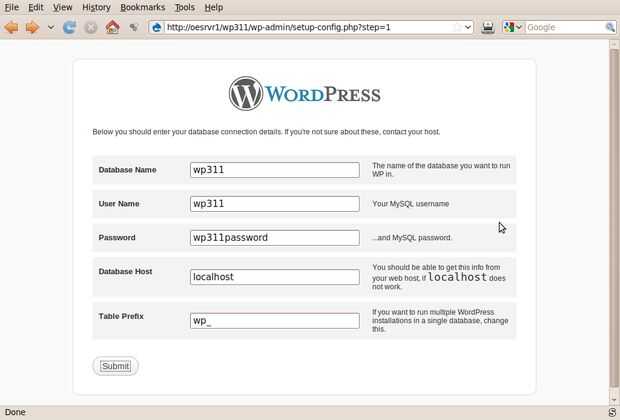Image resolution: width=620 pixels, height=420 pixels.
Task: Click the scrollbar down arrow
Action: (x=614, y=399)
